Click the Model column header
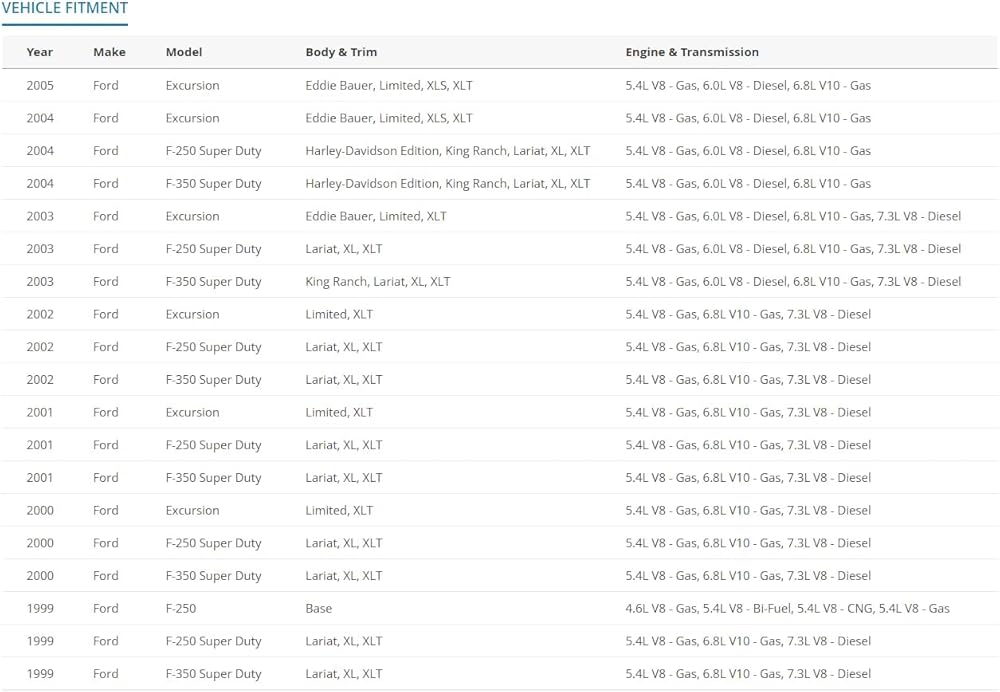The image size is (1000, 692). click(184, 52)
